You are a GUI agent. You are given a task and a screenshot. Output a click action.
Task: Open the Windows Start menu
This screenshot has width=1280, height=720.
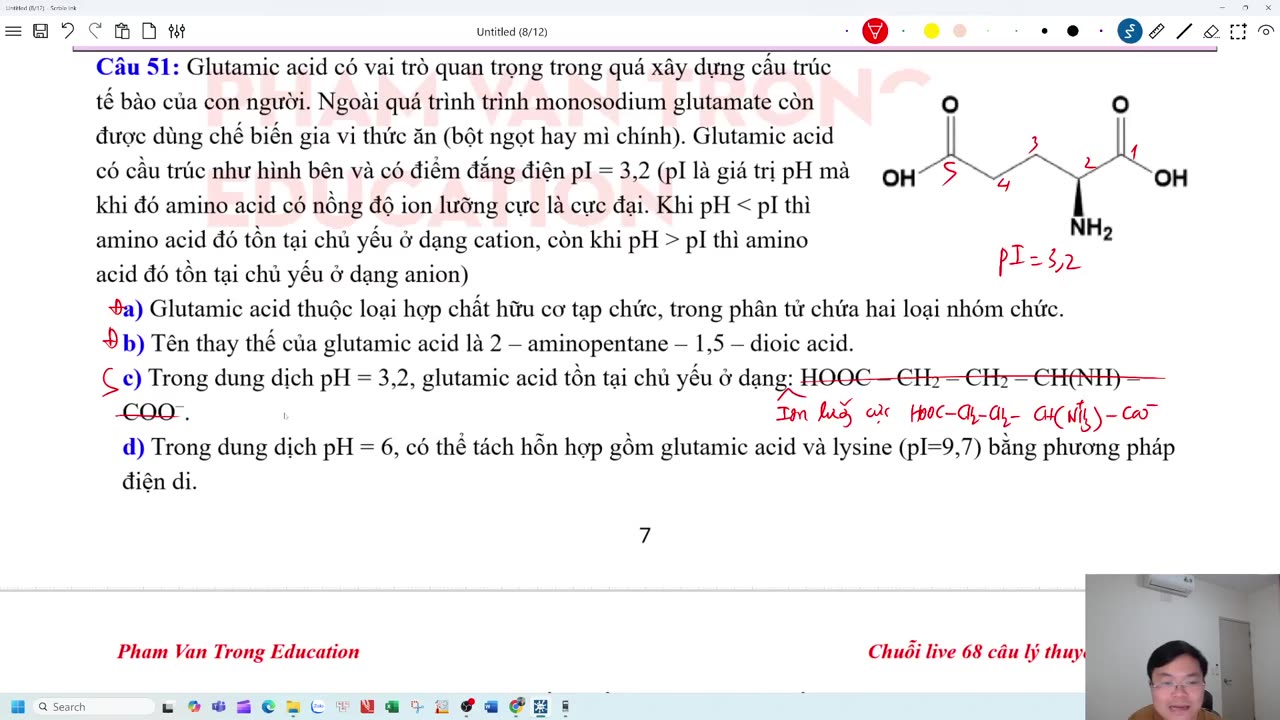pos(17,707)
